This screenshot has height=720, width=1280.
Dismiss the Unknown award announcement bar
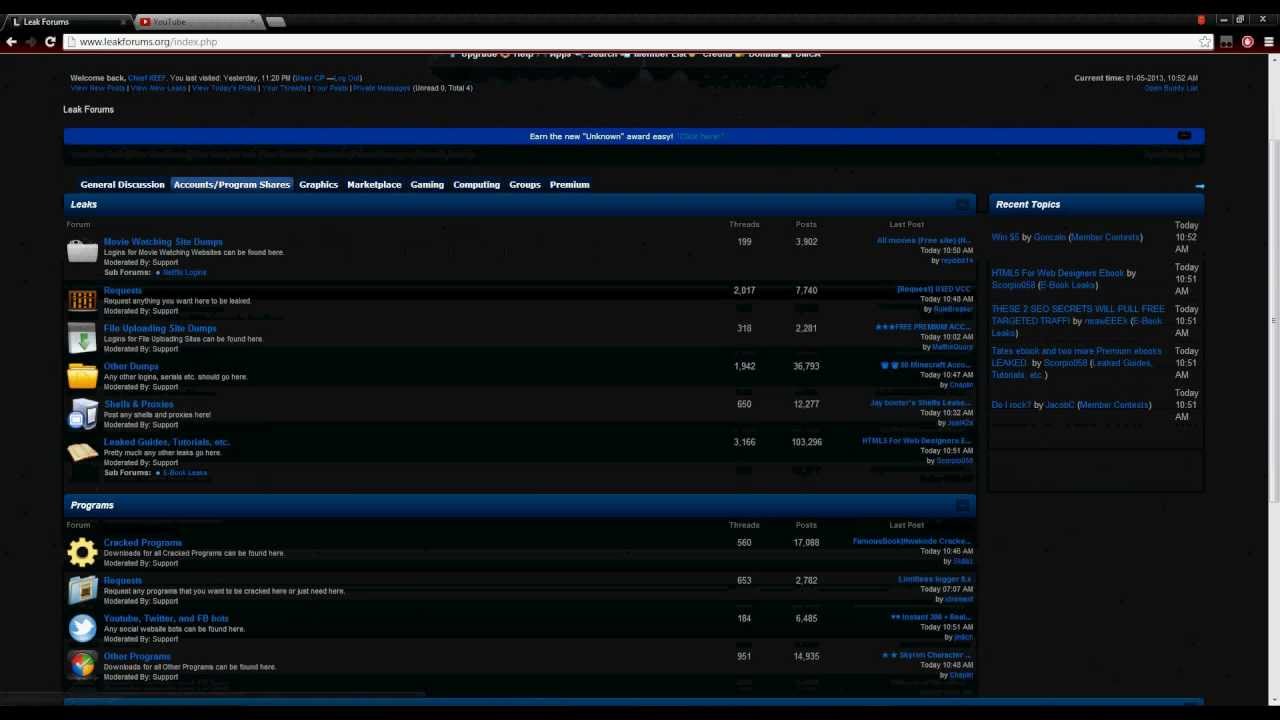(x=1184, y=136)
